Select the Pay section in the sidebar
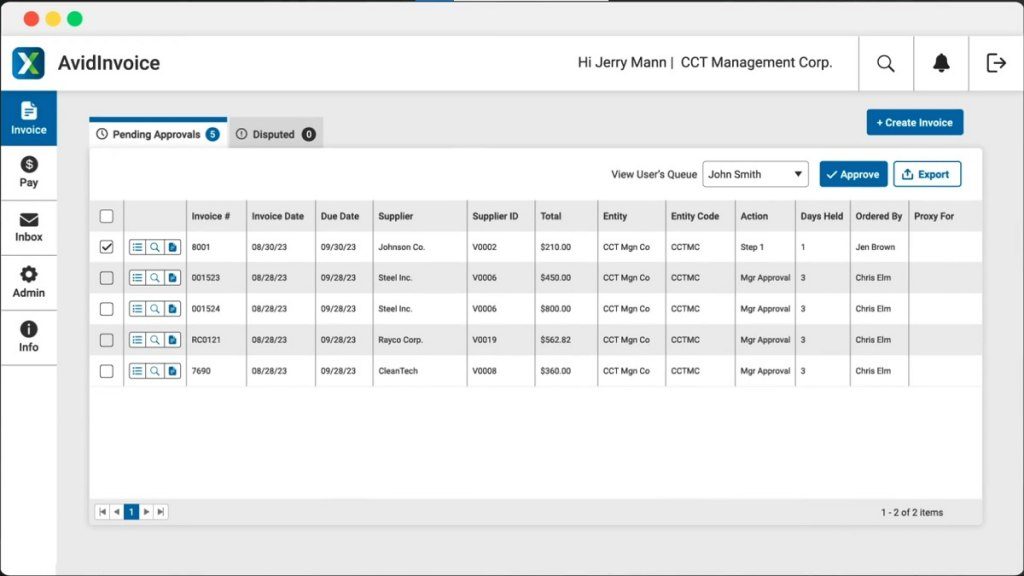 click(29, 171)
